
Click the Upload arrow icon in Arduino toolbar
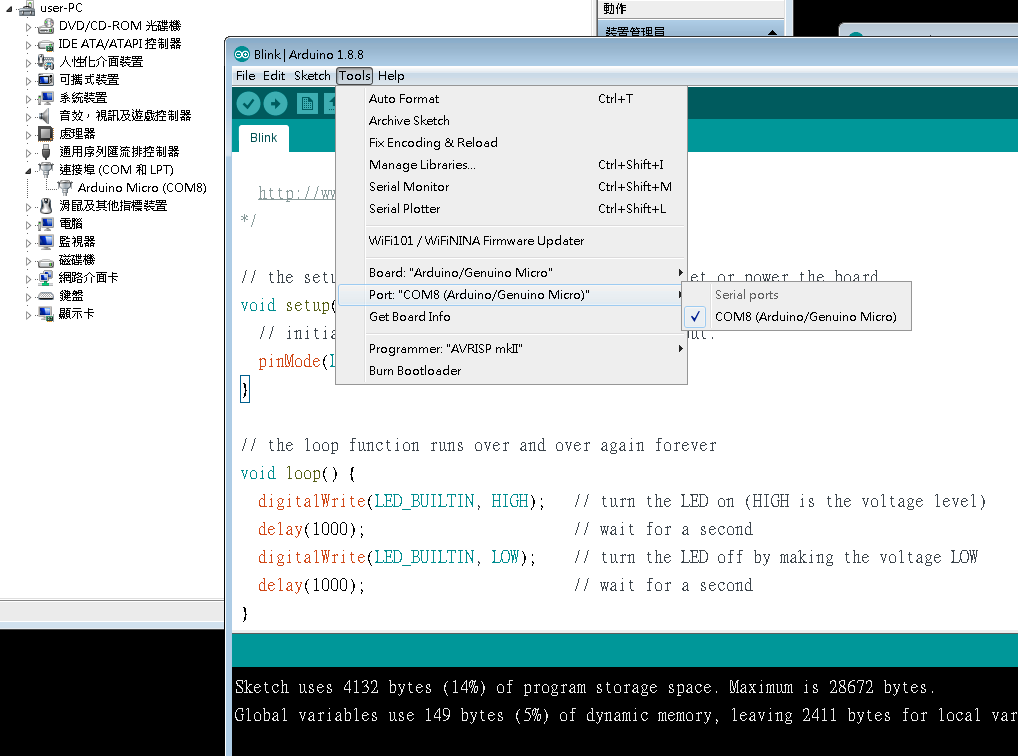coord(276,103)
